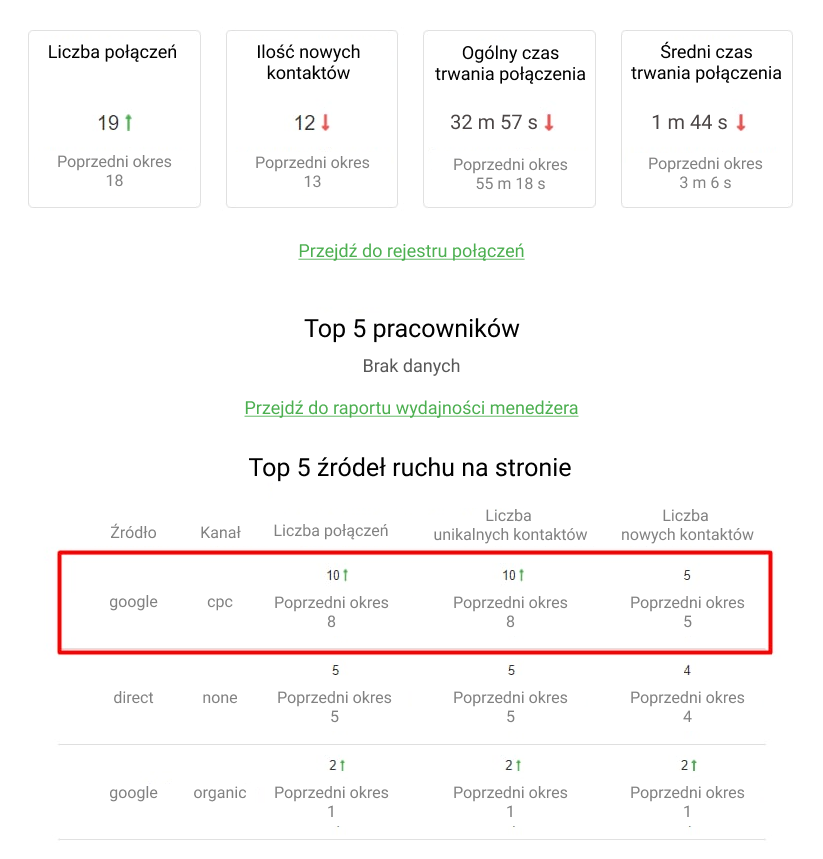Select Ogólny czas trwania połączenia card
This screenshot has height=859, width=823.
pyautogui.click(x=510, y=119)
